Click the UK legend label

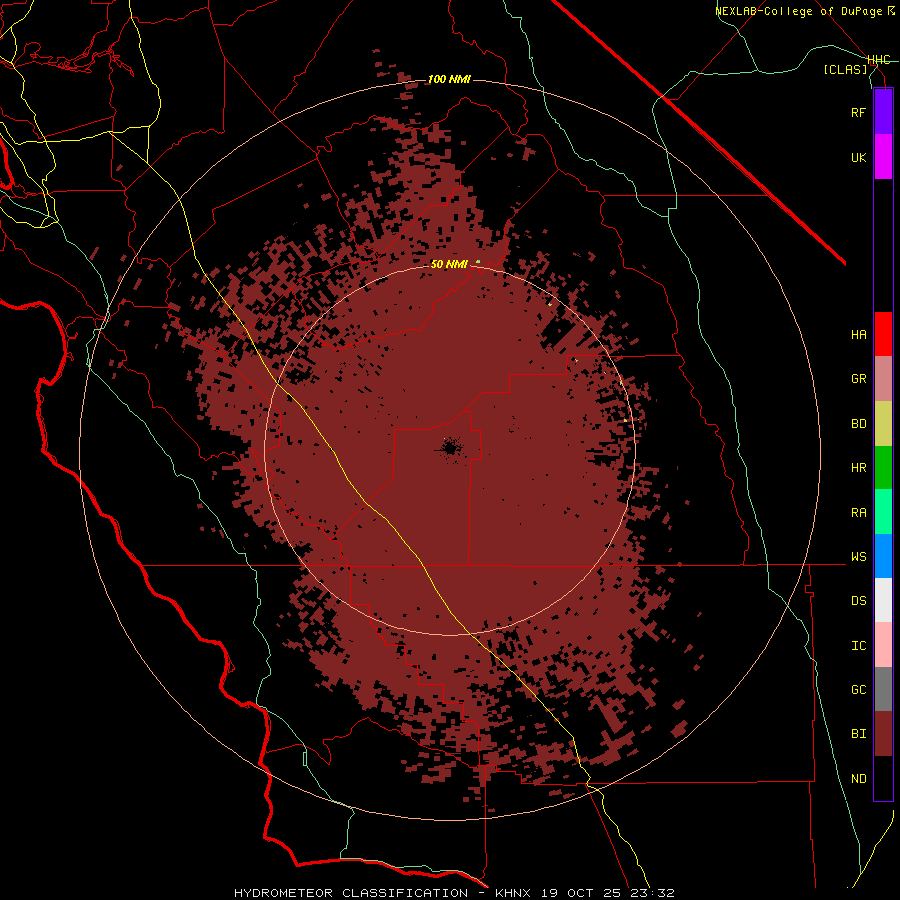[x=858, y=157]
